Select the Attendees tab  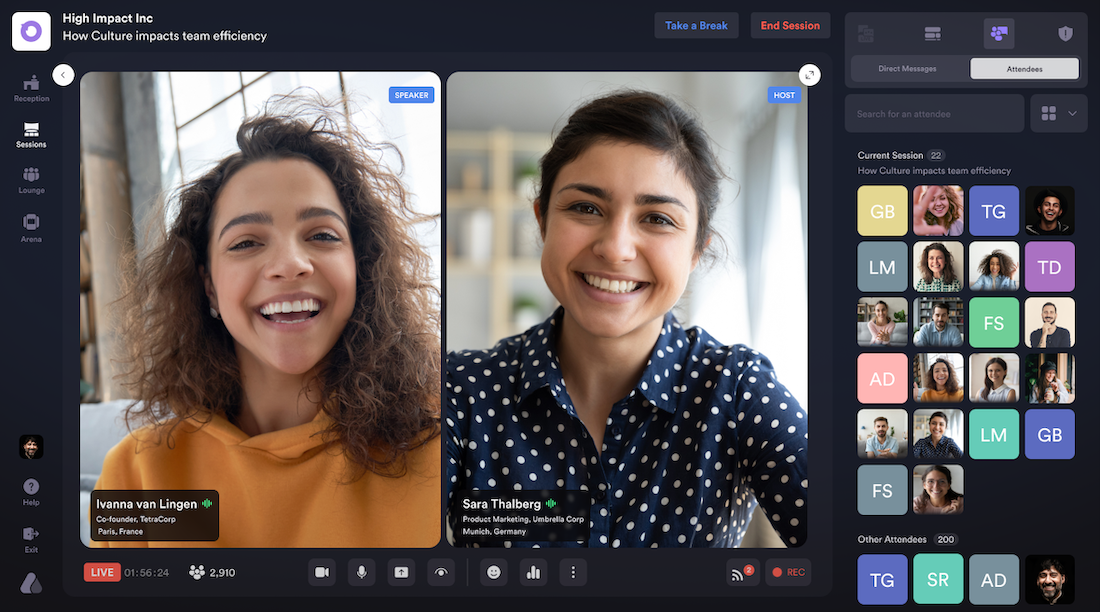[x=1024, y=69]
